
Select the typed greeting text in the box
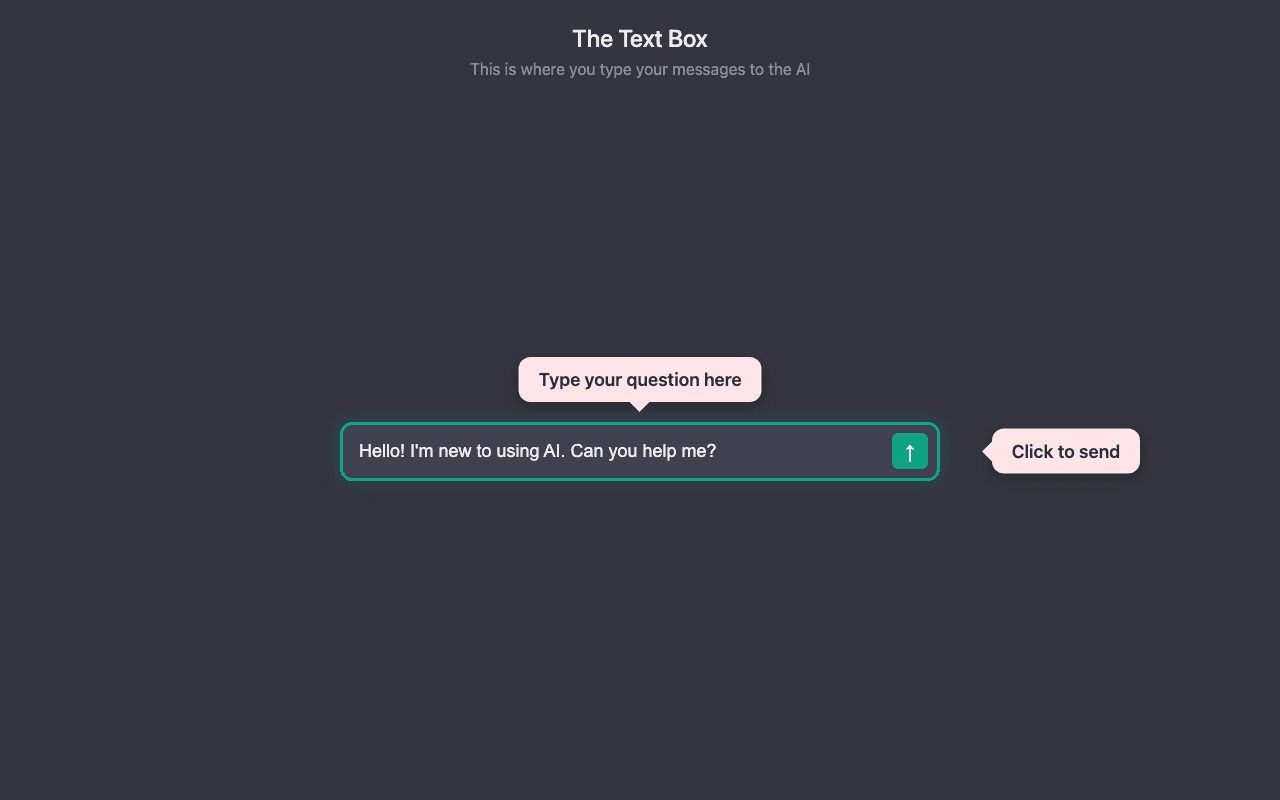click(x=536, y=451)
